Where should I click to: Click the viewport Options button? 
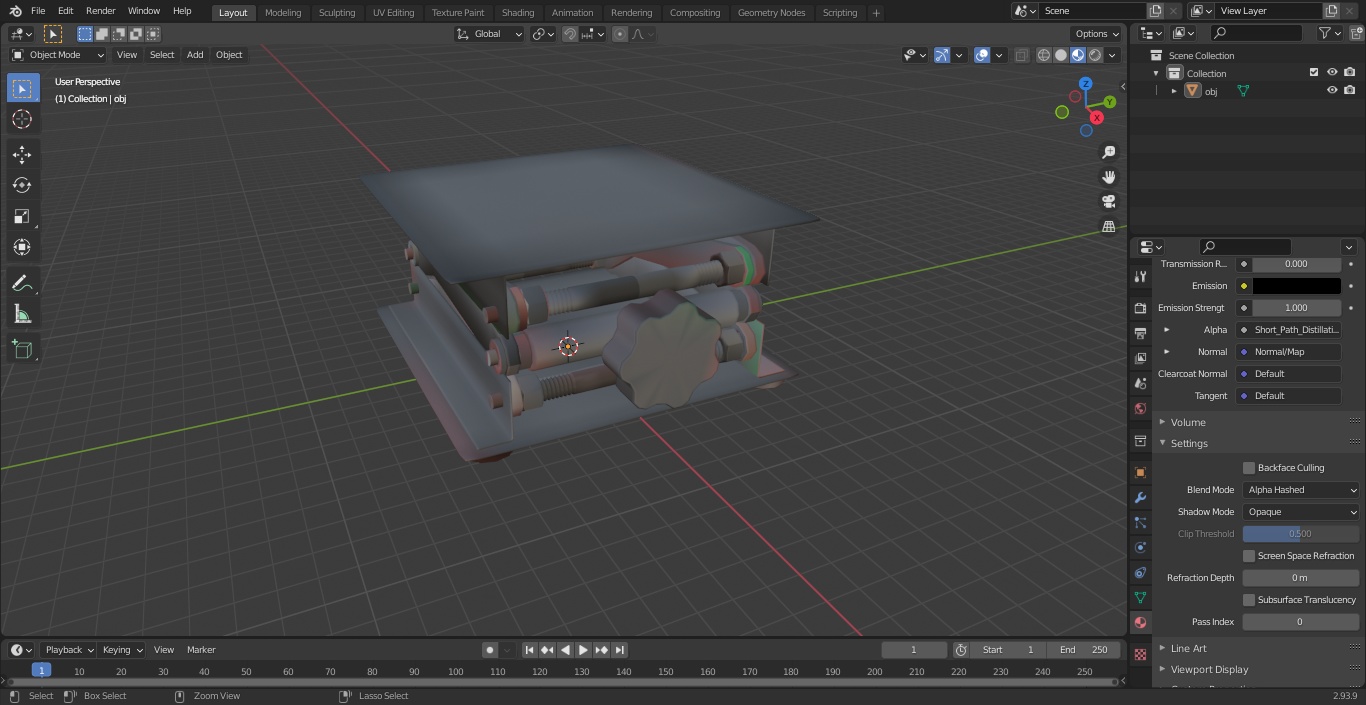point(1097,34)
